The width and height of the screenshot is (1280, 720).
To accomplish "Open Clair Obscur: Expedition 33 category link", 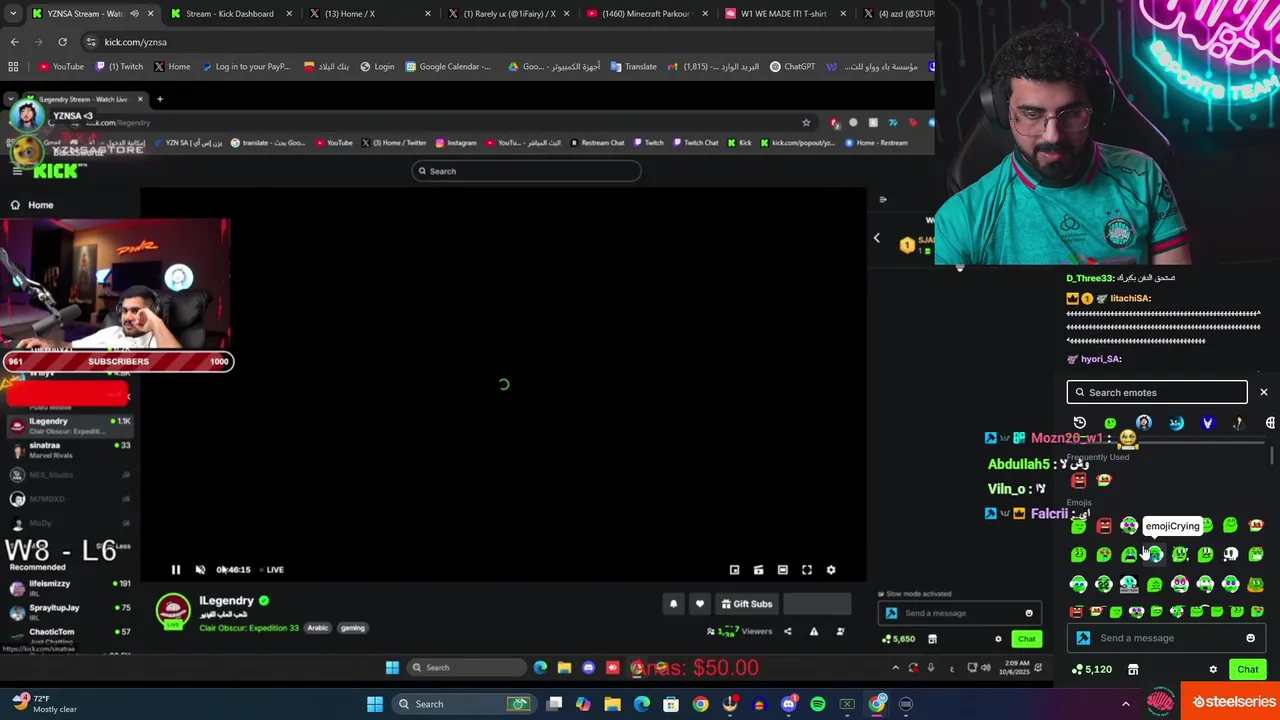I will pos(249,628).
